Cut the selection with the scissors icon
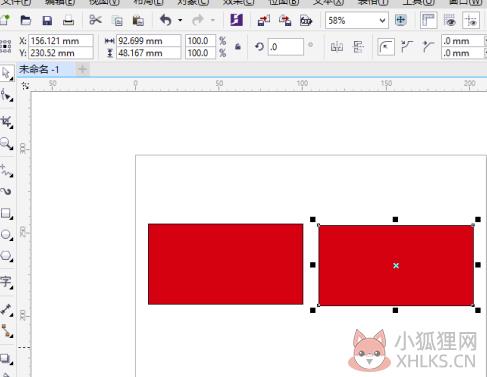This screenshot has height=377, width=487. click(95, 20)
